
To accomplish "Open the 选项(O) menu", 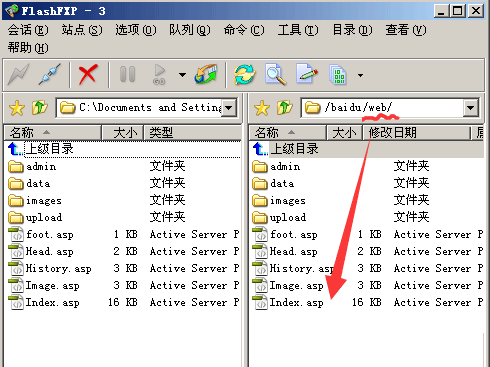I will [136, 30].
